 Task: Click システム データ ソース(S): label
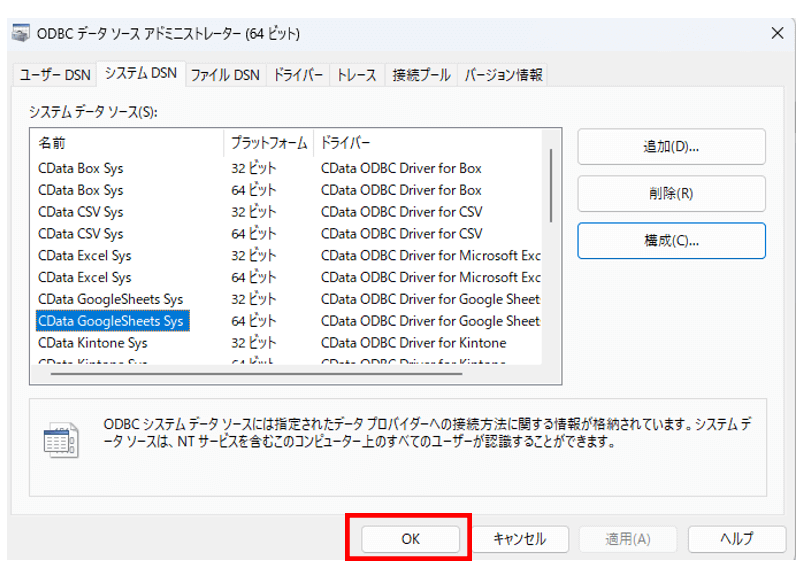coord(93,112)
